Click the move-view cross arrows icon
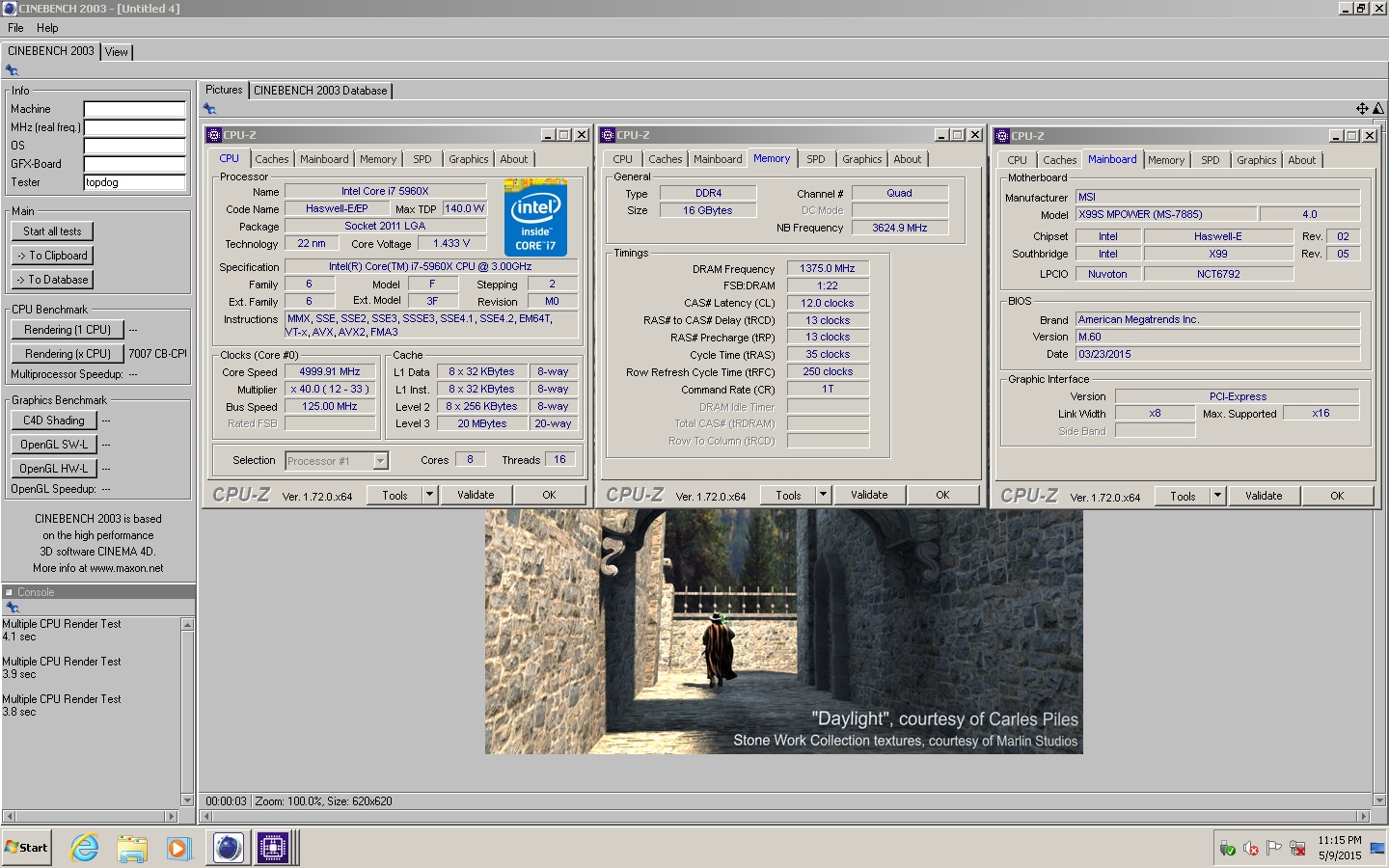This screenshot has height=868, width=1389. tap(1362, 108)
